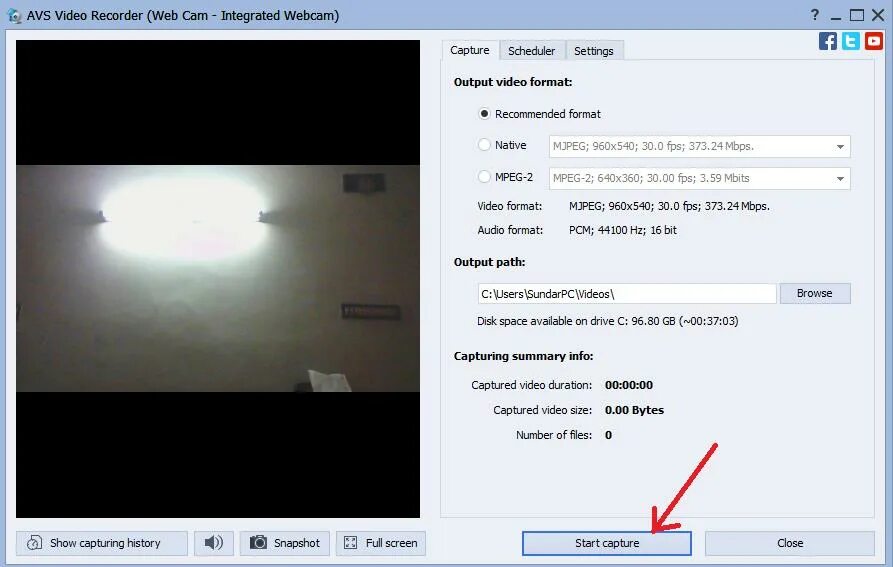Open the Facebook page icon

[828, 41]
